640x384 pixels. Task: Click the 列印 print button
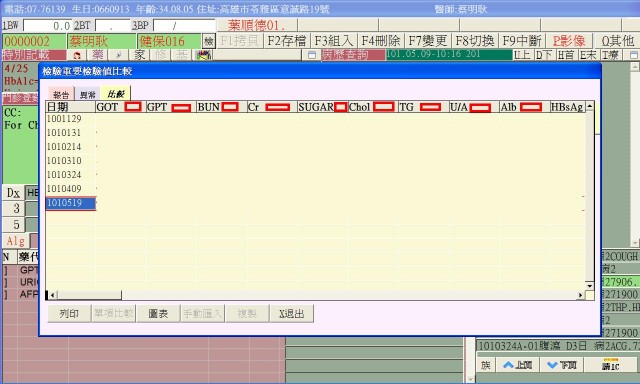69,313
